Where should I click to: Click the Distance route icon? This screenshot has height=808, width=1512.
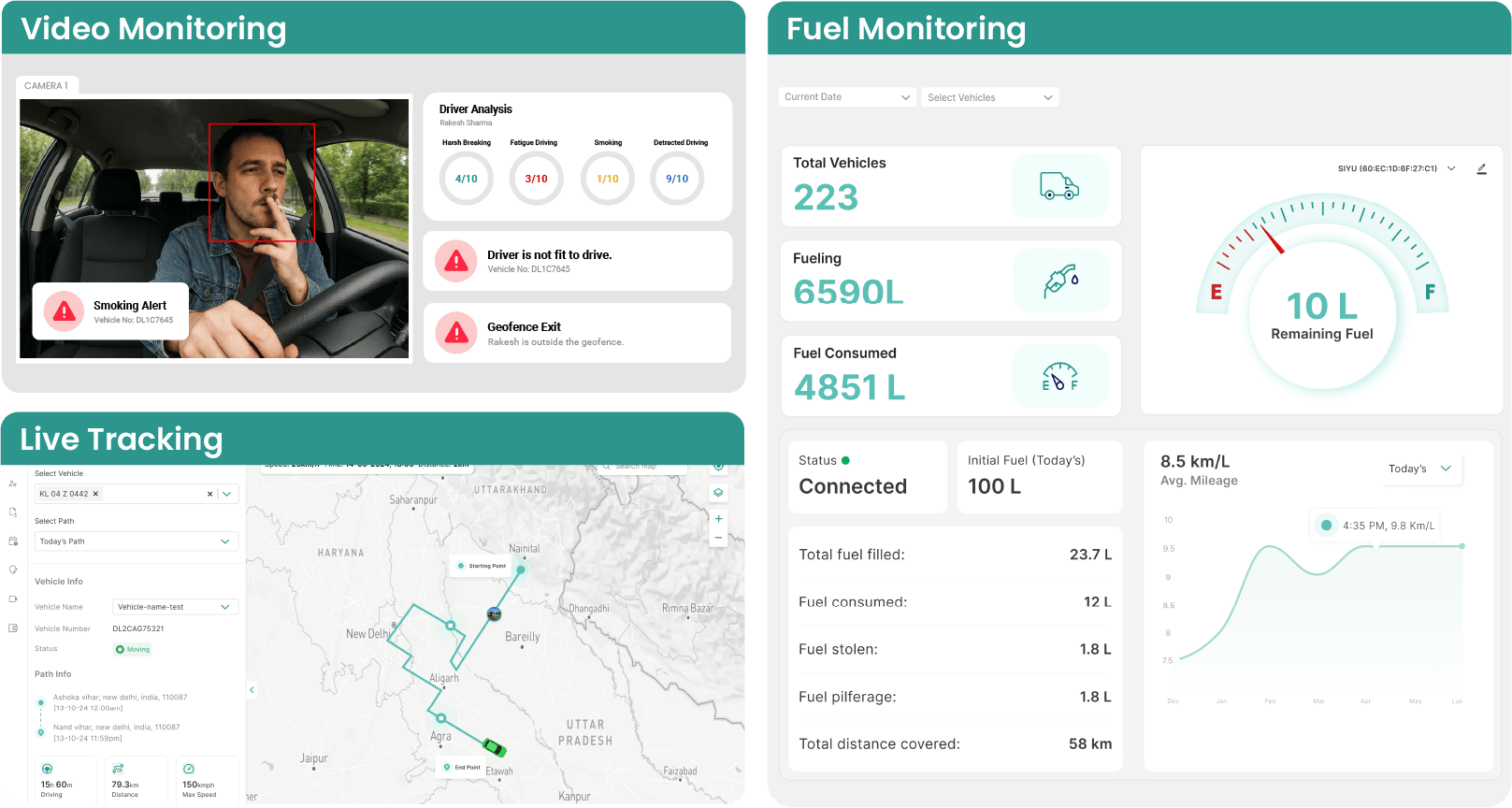[x=118, y=769]
